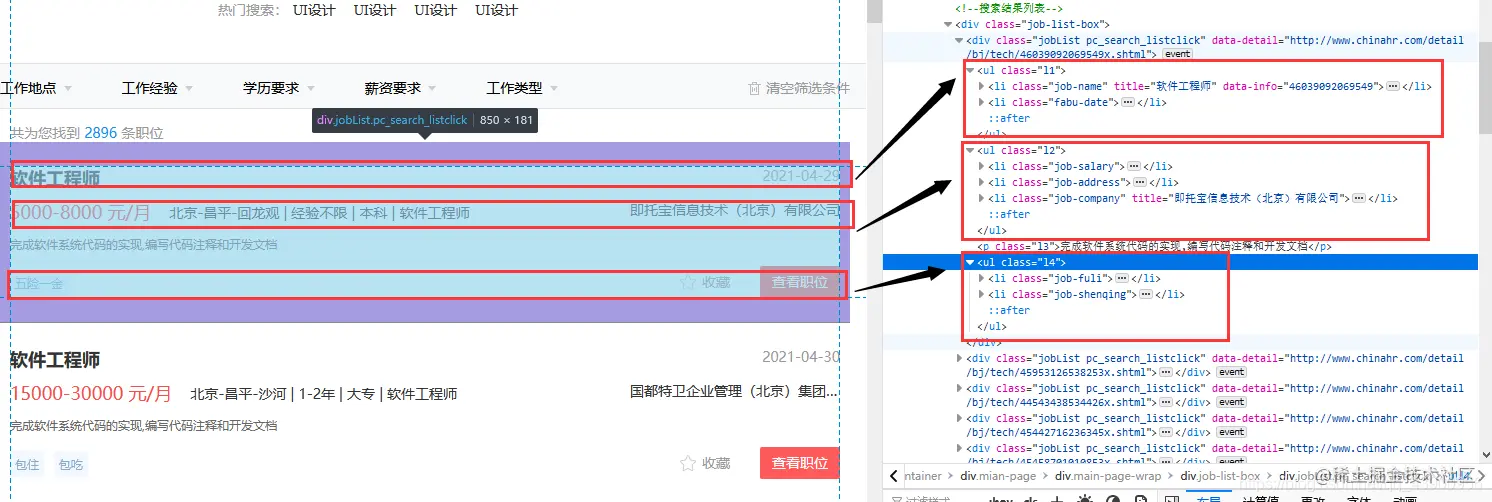Expand the li class="fabu-date" node
The image size is (1492, 502).
pyautogui.click(x=981, y=102)
